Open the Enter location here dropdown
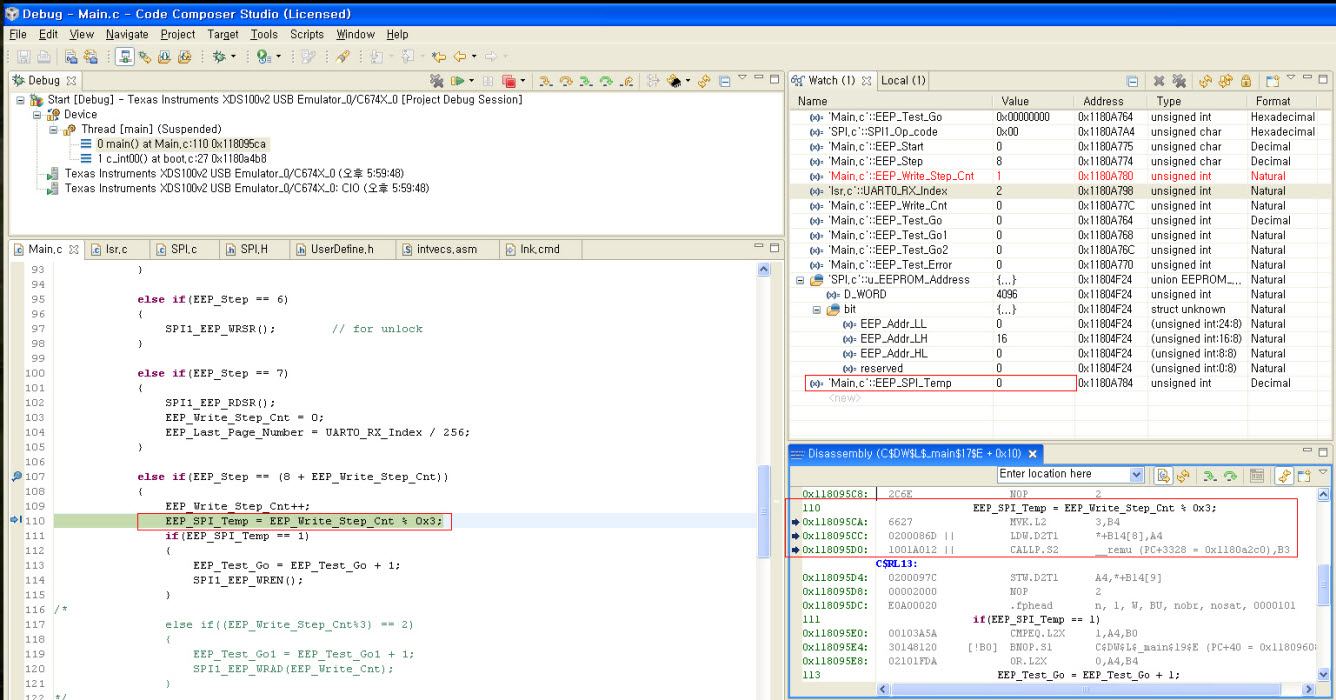The image size is (1336, 700). click(1136, 474)
